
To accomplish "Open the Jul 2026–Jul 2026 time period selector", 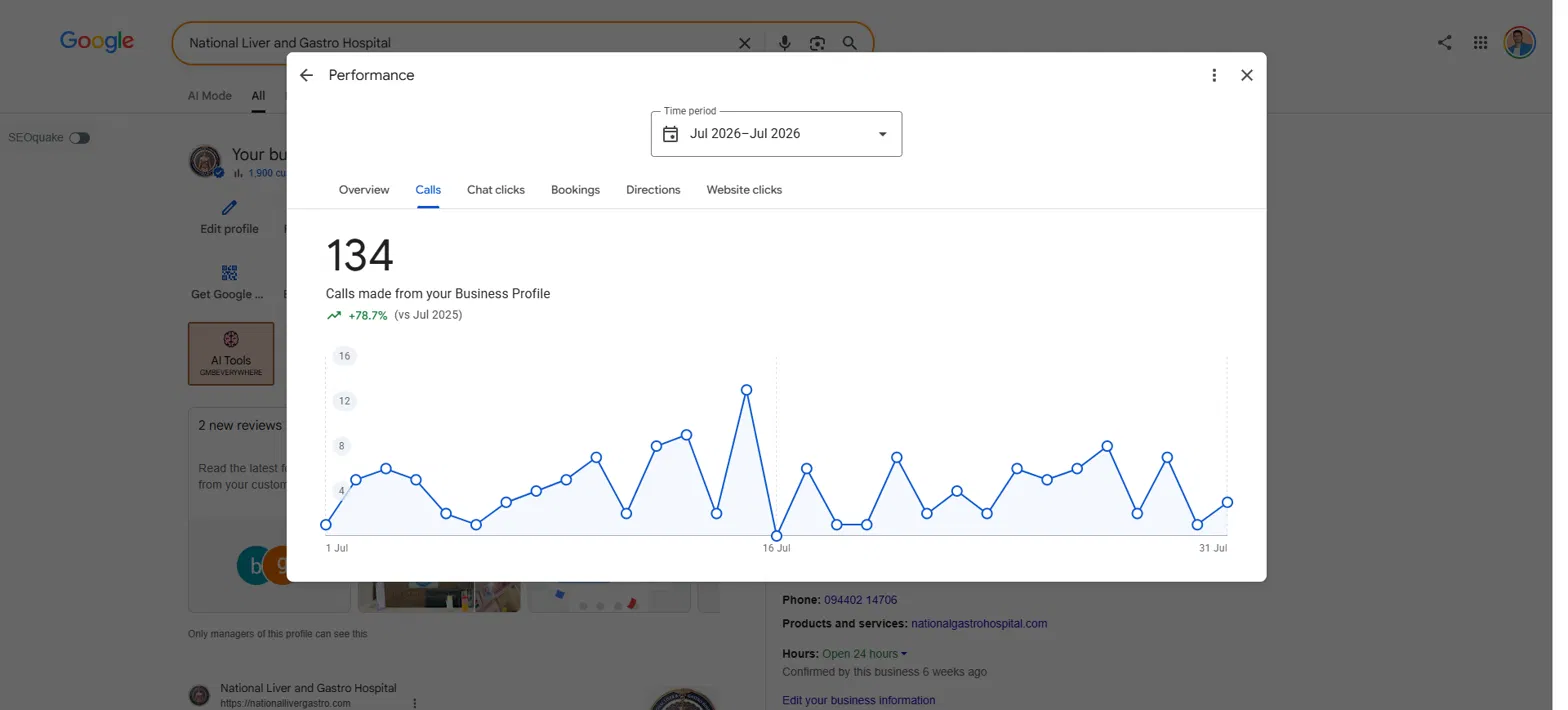I will [x=776, y=134].
